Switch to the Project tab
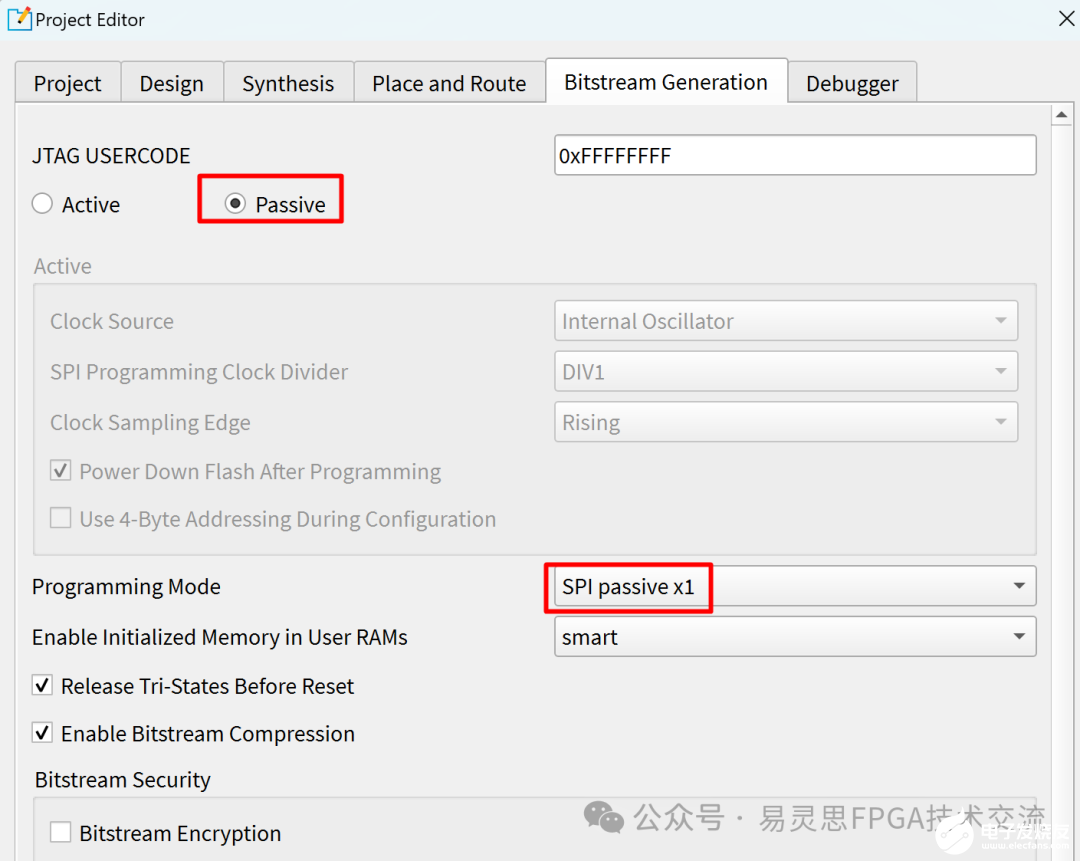This screenshot has height=861, width=1080. coord(68,84)
